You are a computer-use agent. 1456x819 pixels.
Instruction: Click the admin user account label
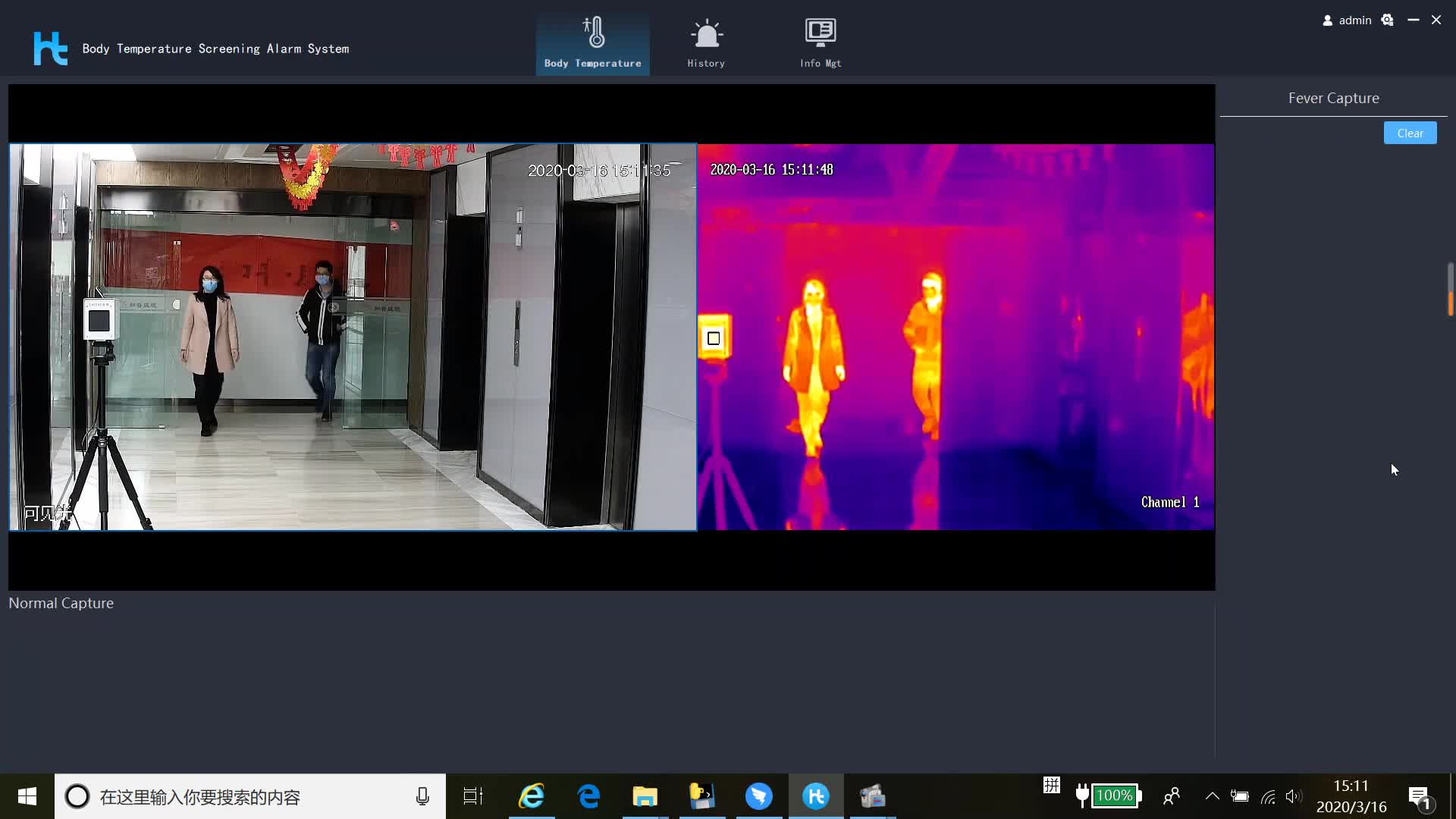click(x=1354, y=20)
